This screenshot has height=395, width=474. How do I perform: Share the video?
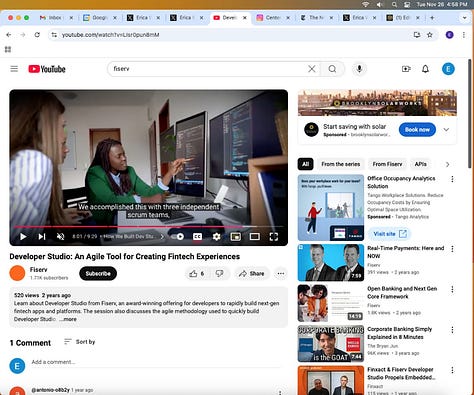252,274
